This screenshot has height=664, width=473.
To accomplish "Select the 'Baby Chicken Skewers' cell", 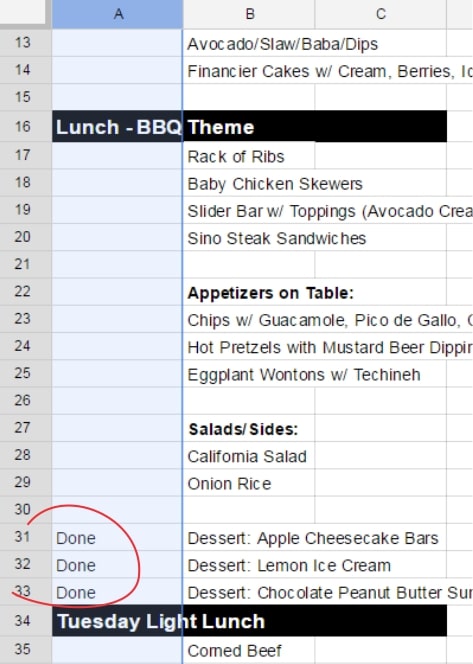I will click(249, 183).
